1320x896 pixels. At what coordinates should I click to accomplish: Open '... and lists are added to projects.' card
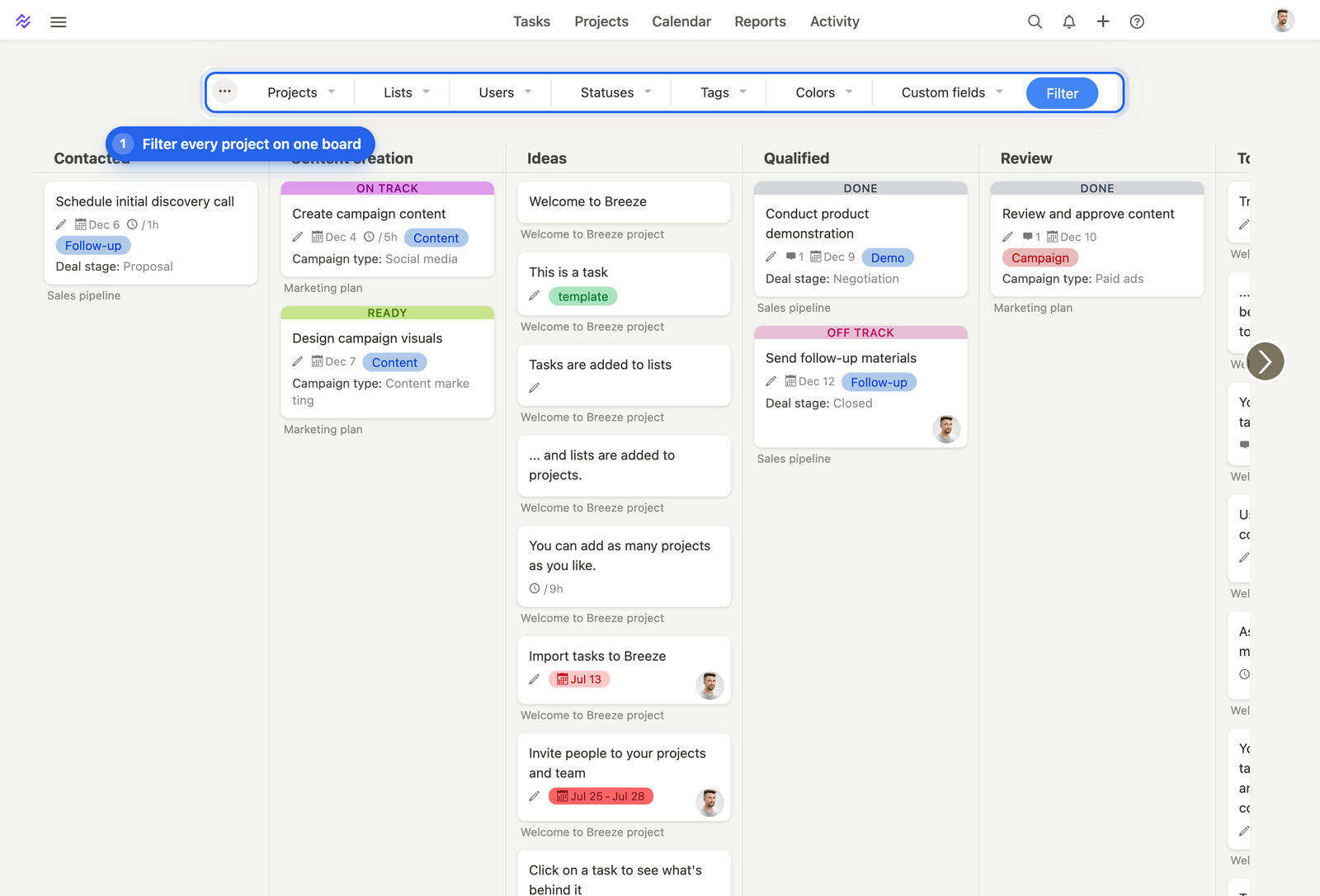[624, 466]
